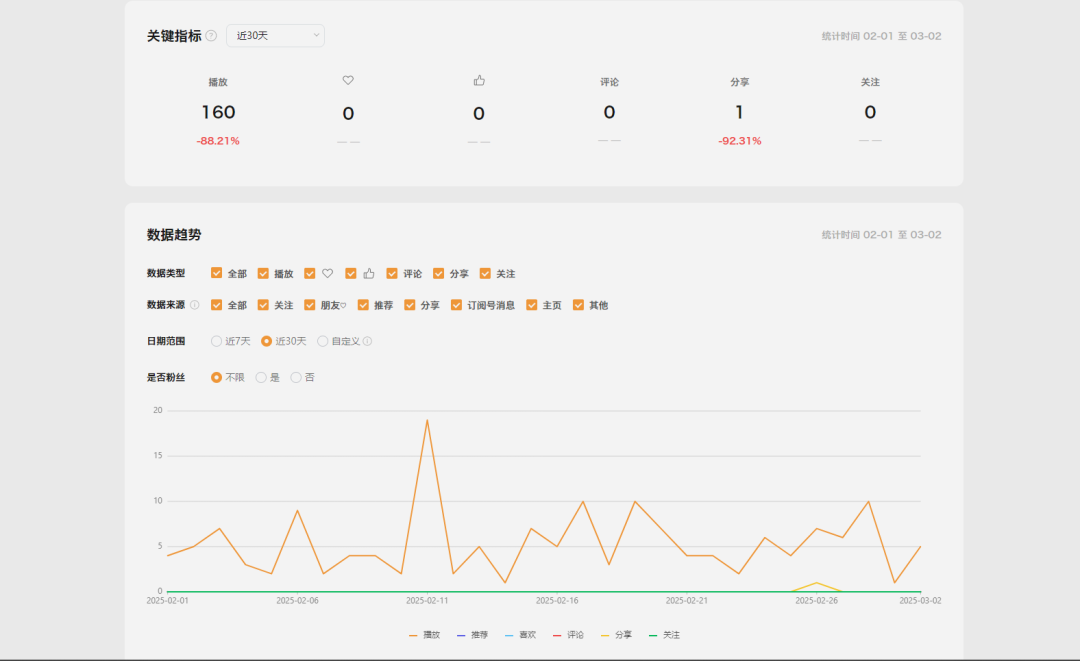Toggle the thumbs-up data type checkbox
Viewport: 1080px width, 661px height.
pos(351,273)
